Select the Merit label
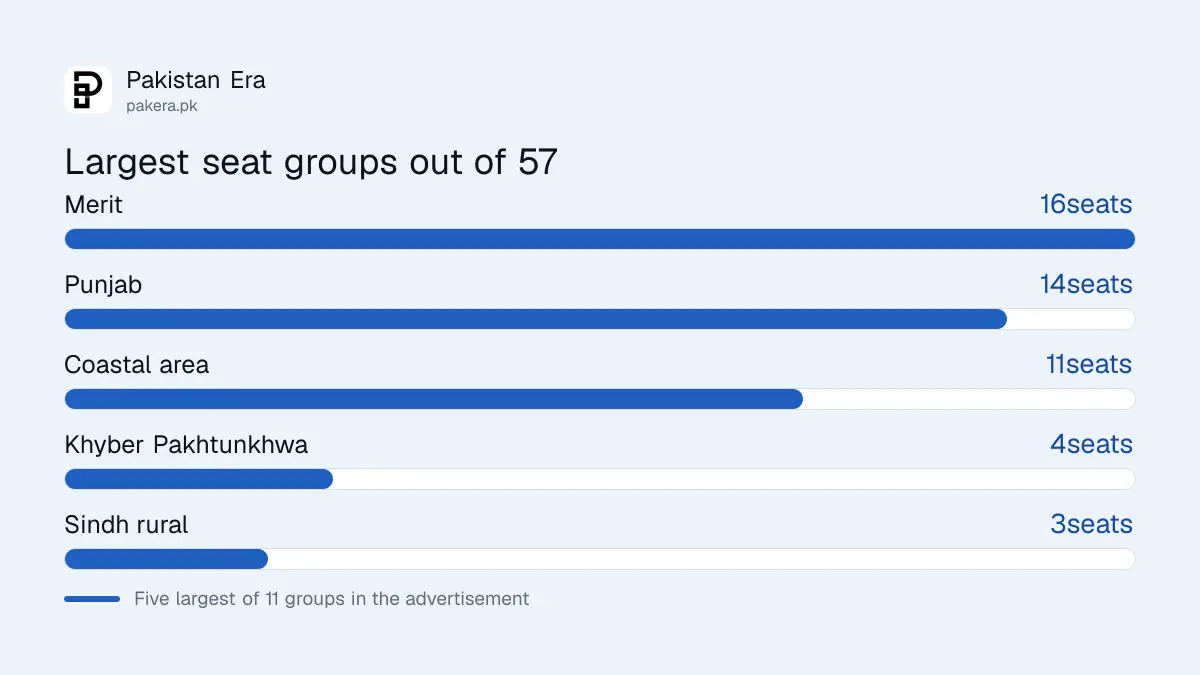Viewport: 1200px width, 675px height. (94, 205)
